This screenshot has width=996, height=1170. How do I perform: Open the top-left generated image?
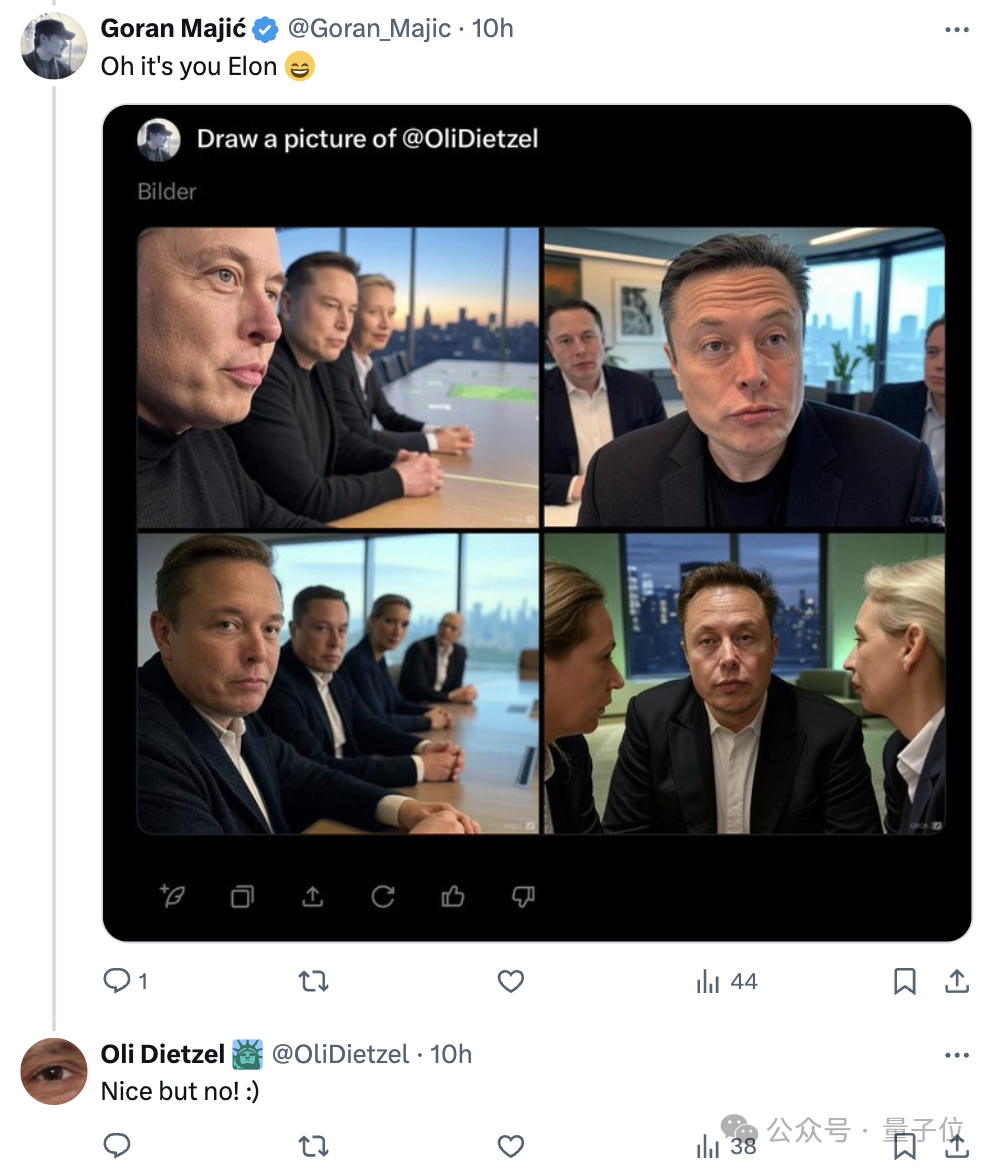click(x=338, y=378)
